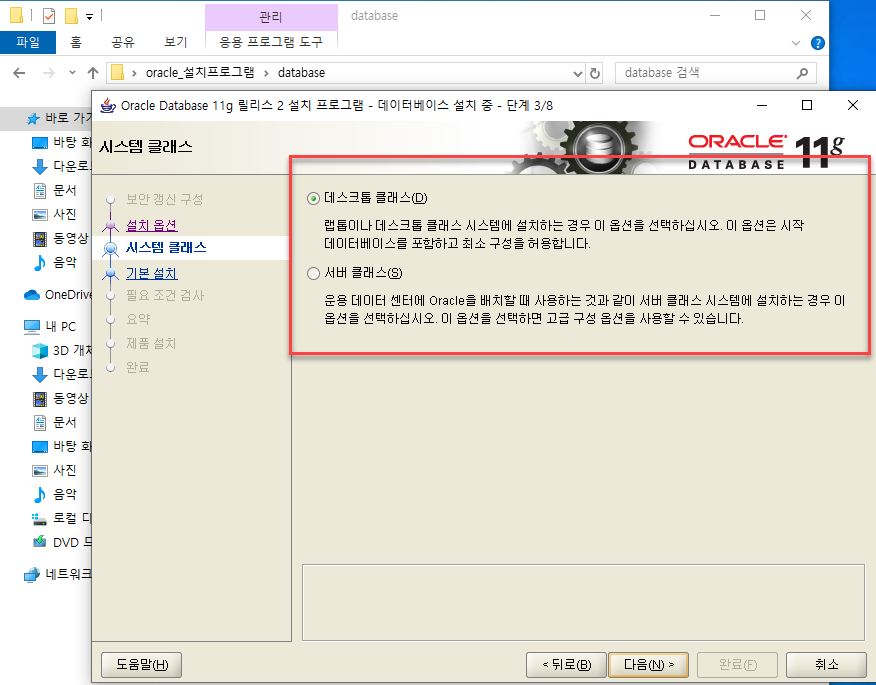Open 3D 개체 under 내 PC

(x=61, y=350)
